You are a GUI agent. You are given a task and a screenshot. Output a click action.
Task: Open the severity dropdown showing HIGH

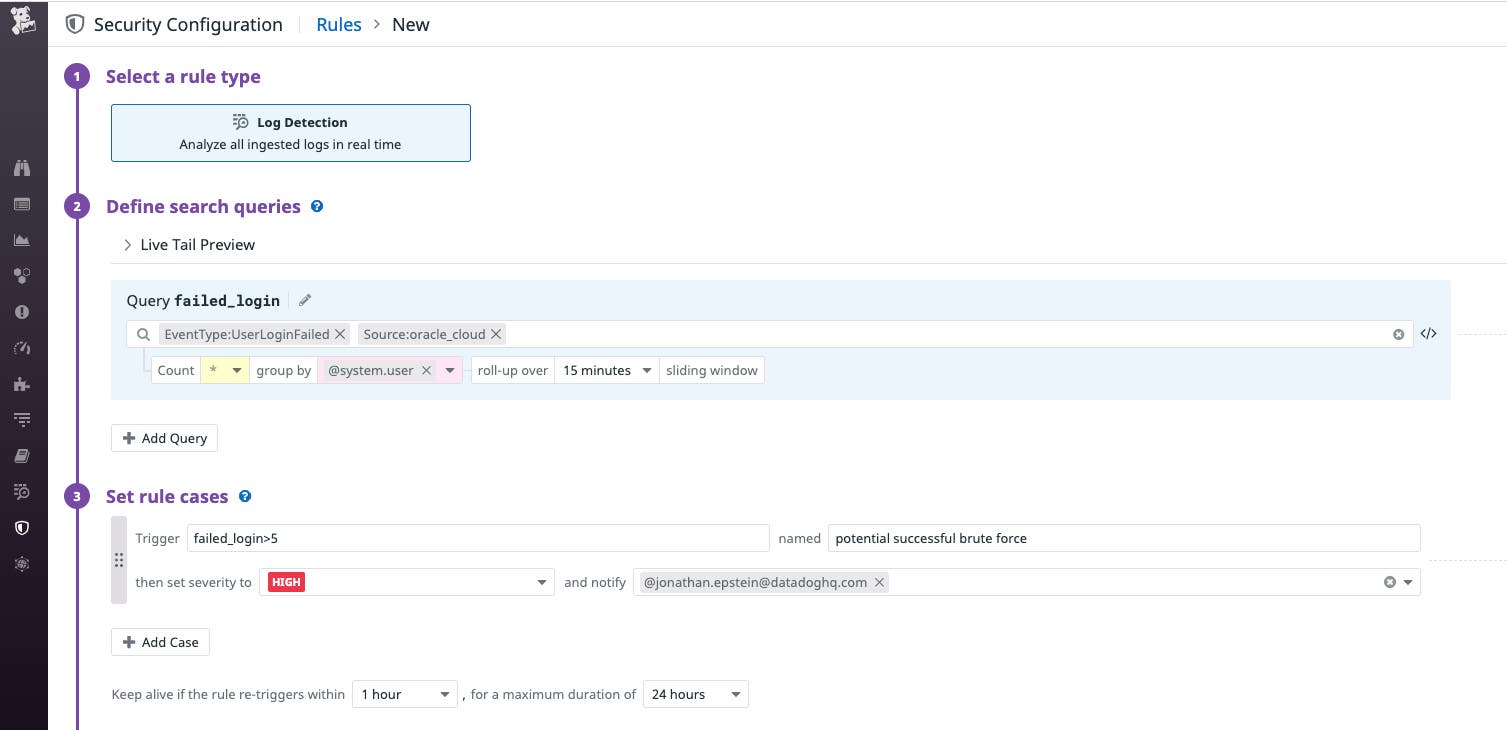pos(406,581)
